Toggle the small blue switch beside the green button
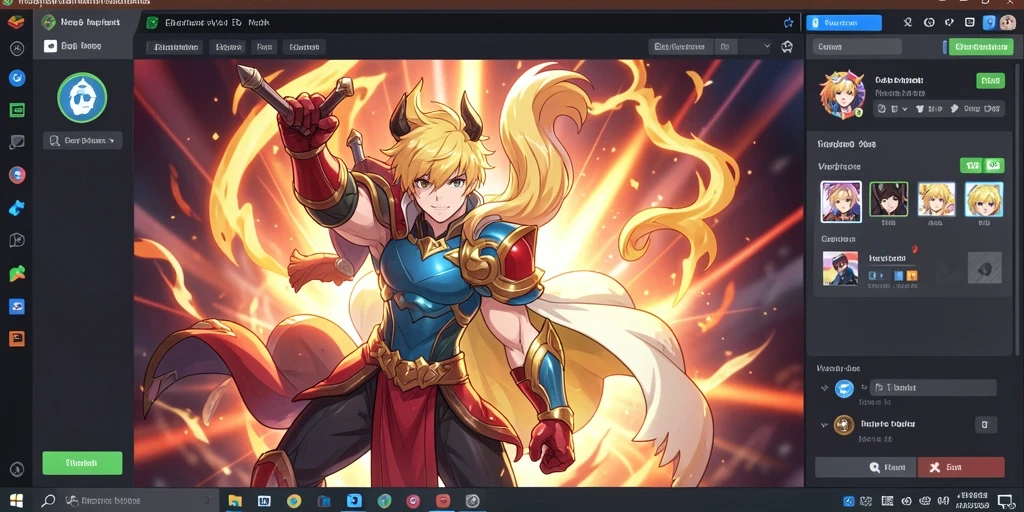 pyautogui.click(x=944, y=47)
